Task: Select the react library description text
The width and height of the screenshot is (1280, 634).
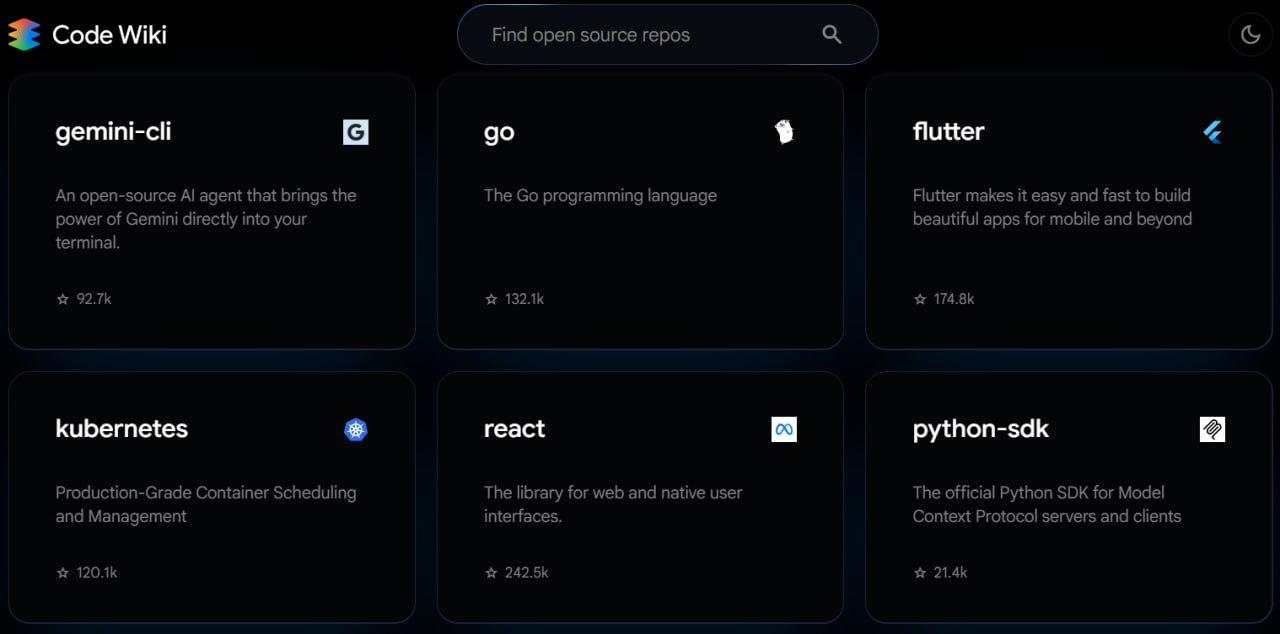Action: point(613,504)
